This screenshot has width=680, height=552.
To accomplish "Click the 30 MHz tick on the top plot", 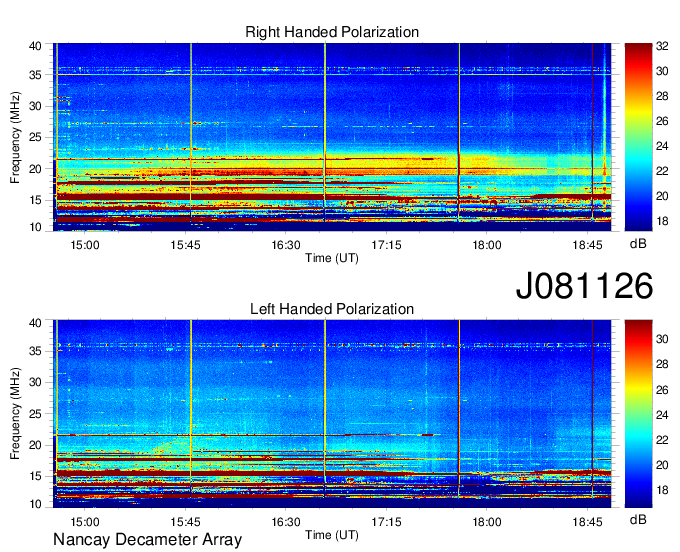I will tap(35, 106).
